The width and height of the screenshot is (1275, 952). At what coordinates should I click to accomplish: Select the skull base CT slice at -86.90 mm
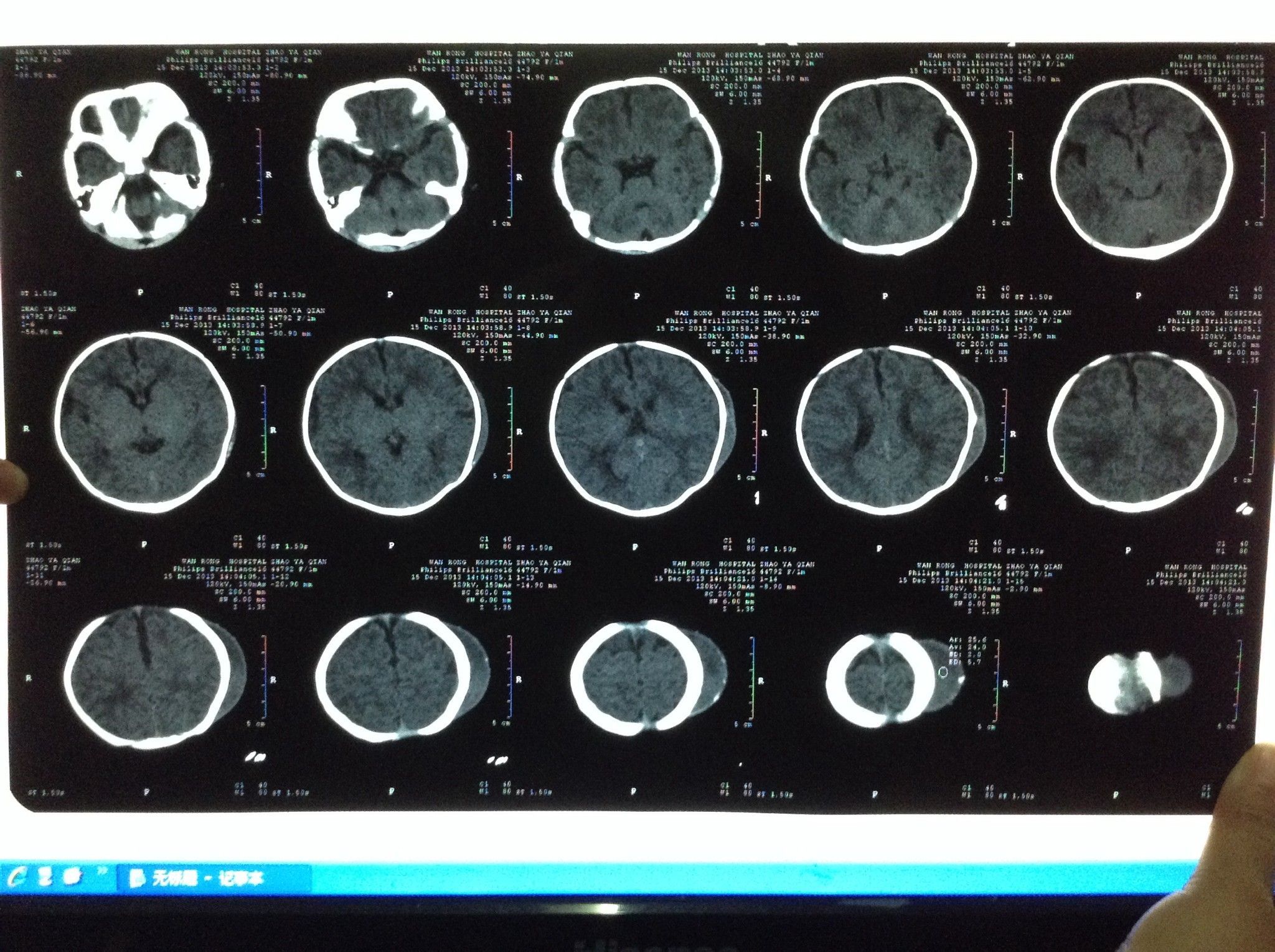click(x=138, y=165)
